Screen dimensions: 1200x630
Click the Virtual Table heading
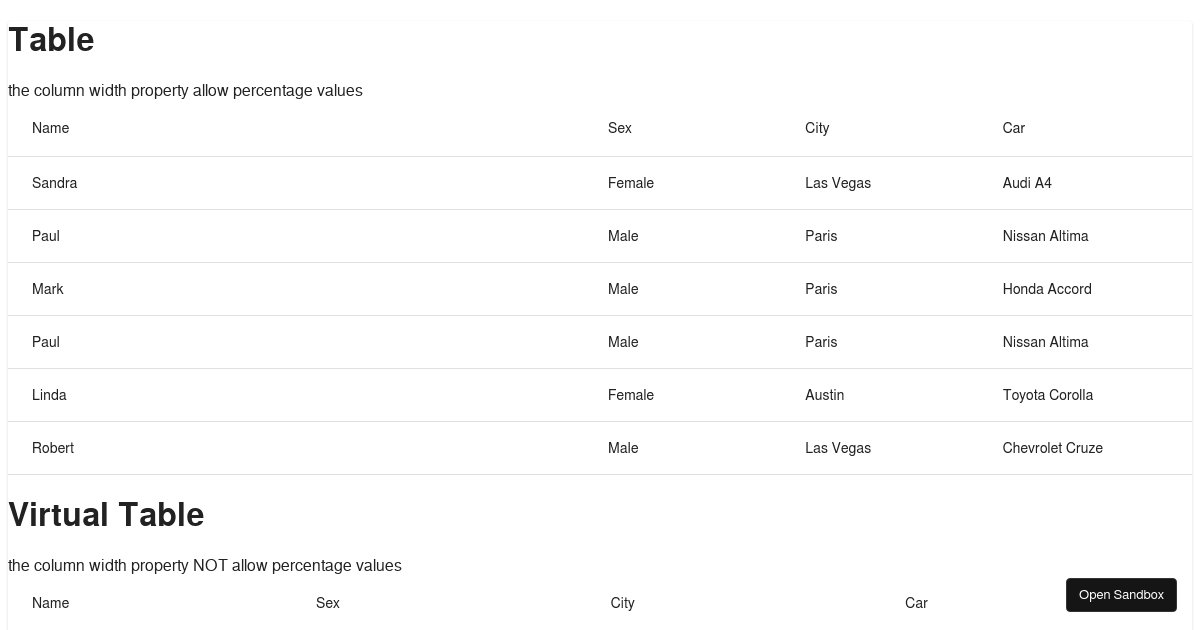[x=106, y=515]
